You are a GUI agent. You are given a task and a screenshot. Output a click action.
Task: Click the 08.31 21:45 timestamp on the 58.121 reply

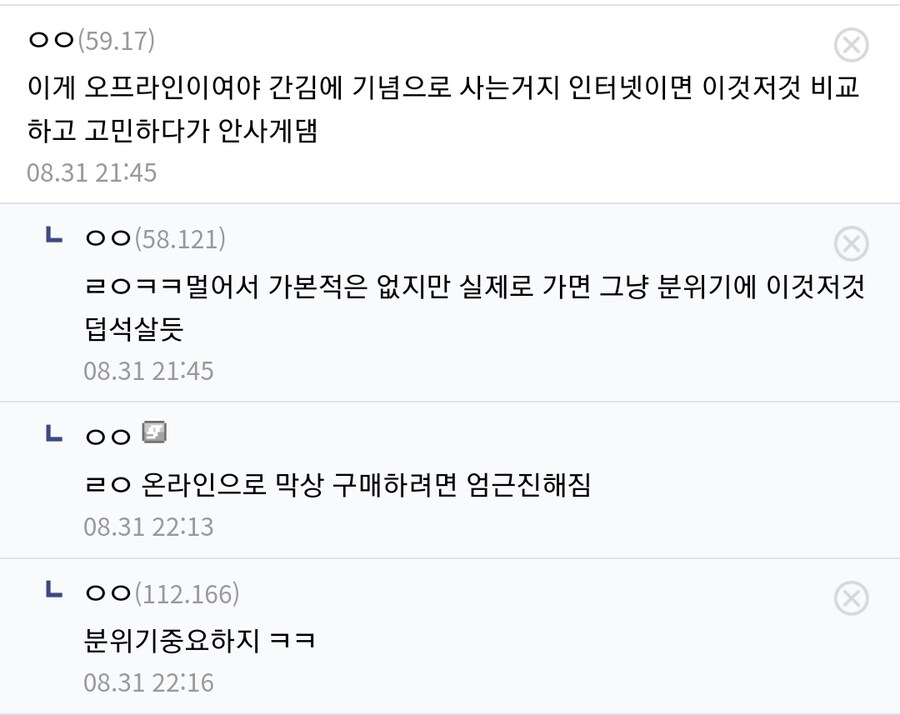(x=149, y=371)
